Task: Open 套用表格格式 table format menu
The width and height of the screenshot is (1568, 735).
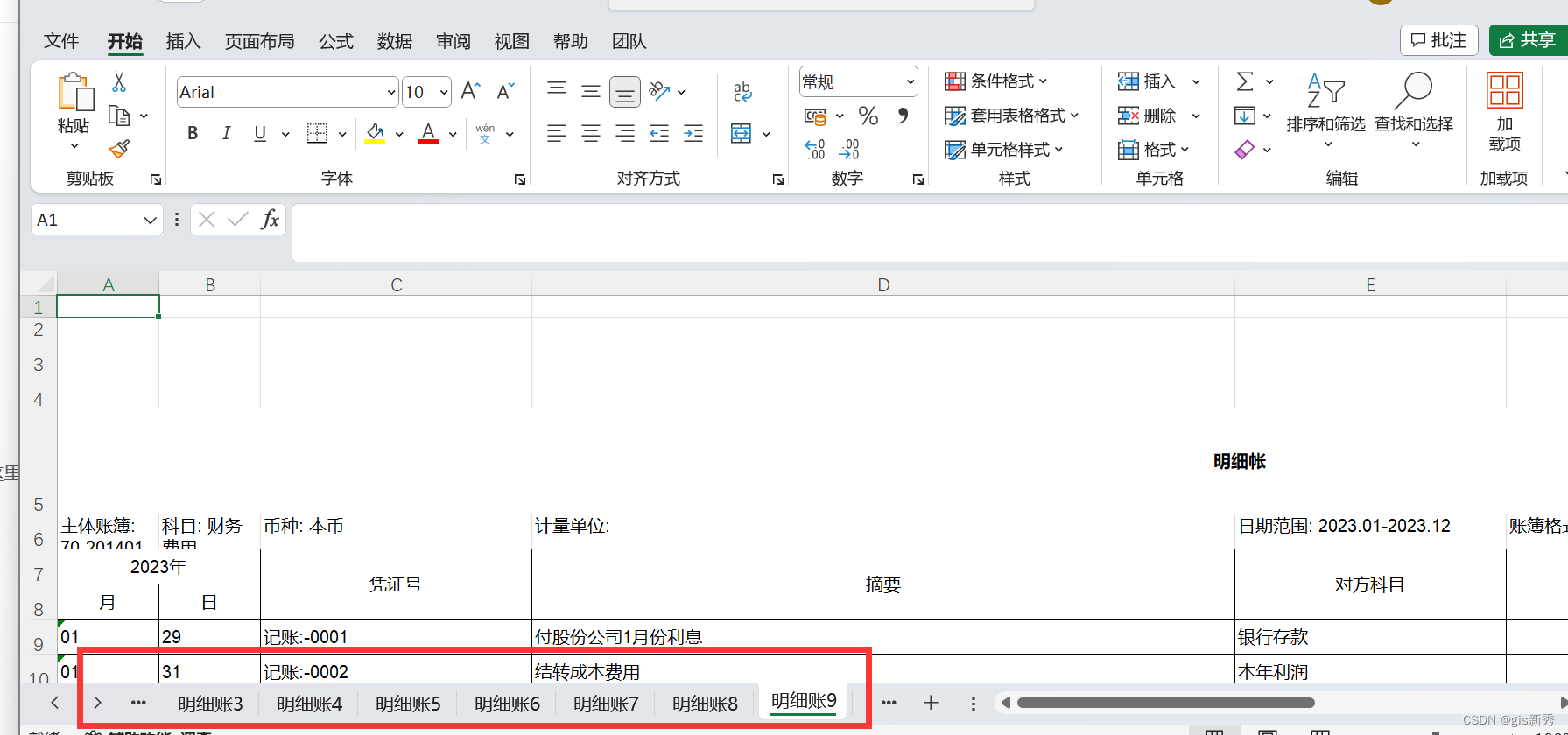Action: click(1011, 115)
